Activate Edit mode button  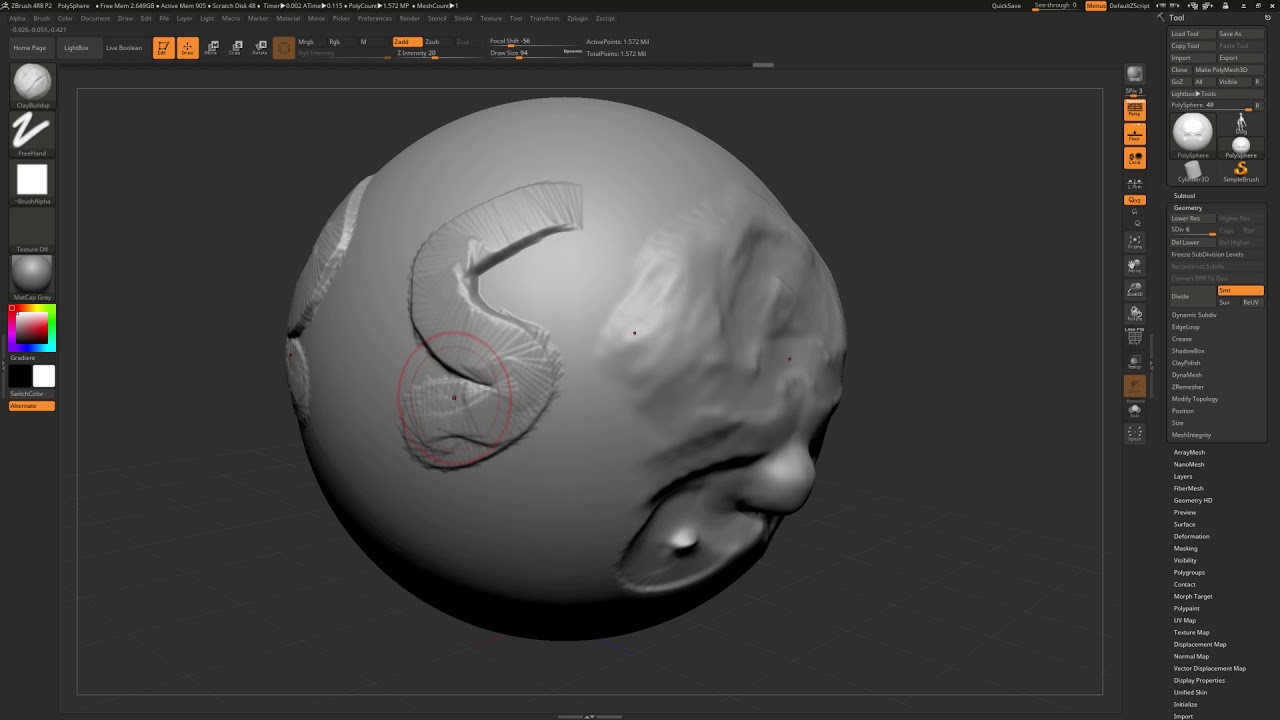(162, 48)
